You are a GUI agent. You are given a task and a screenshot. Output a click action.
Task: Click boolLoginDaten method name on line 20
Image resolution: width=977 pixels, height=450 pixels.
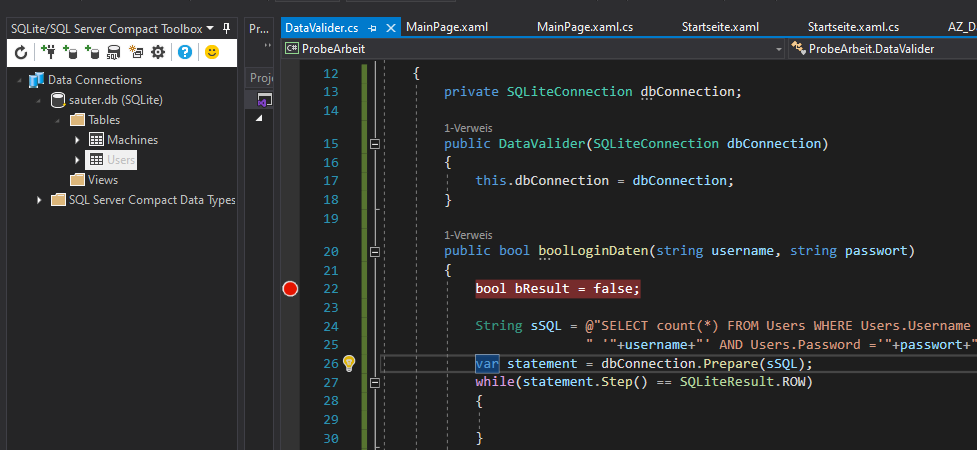593,251
